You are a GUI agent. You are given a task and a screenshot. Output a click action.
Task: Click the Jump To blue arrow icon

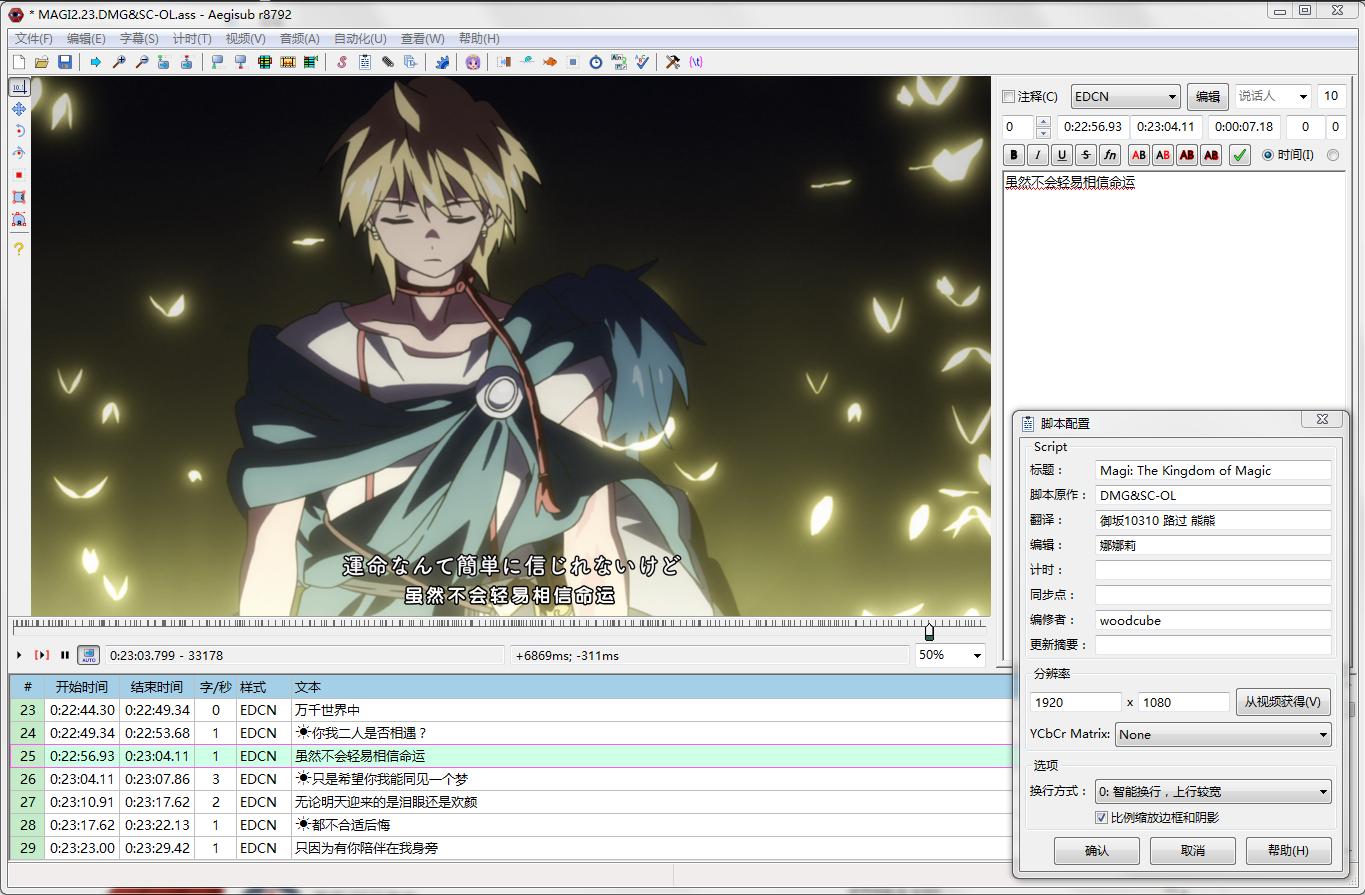pyautogui.click(x=95, y=62)
